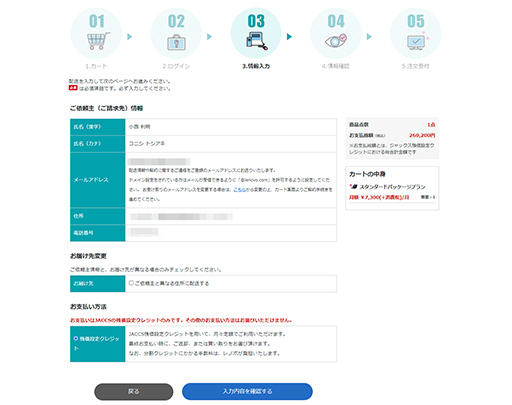Viewport: 512px width, 405px height.
Task: Click the blurred address value
Action: coord(181,217)
